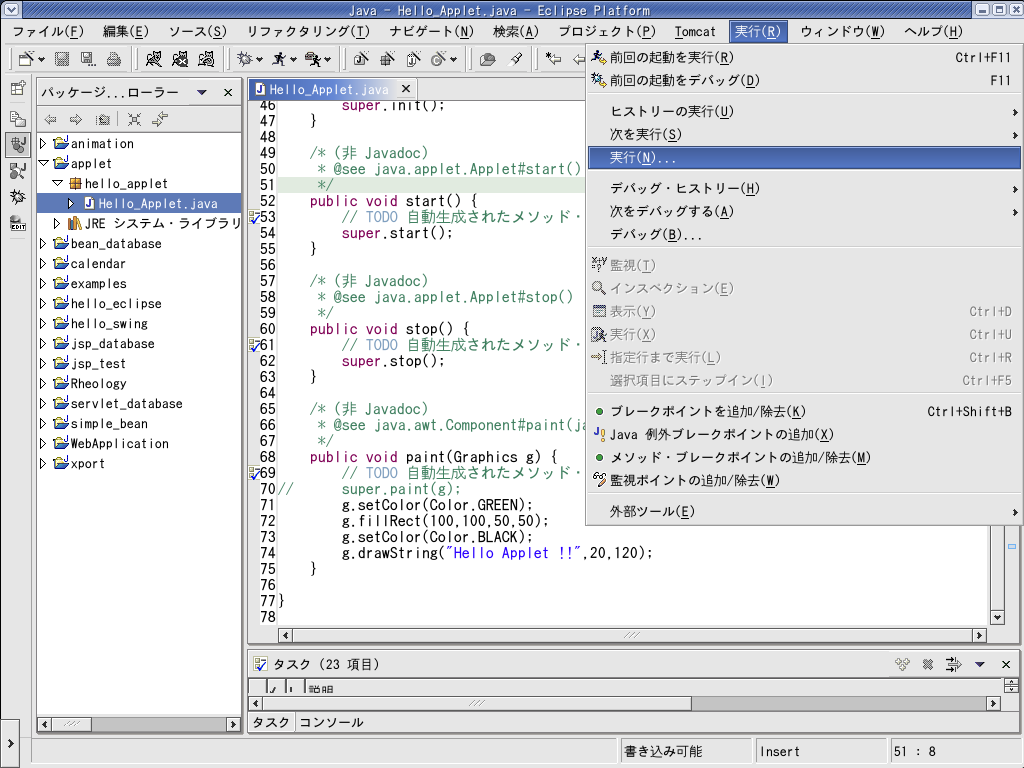Image resolution: width=1024 pixels, height=768 pixels.
Task: Select the Java perspective icon in the left bar
Action: click(18, 144)
